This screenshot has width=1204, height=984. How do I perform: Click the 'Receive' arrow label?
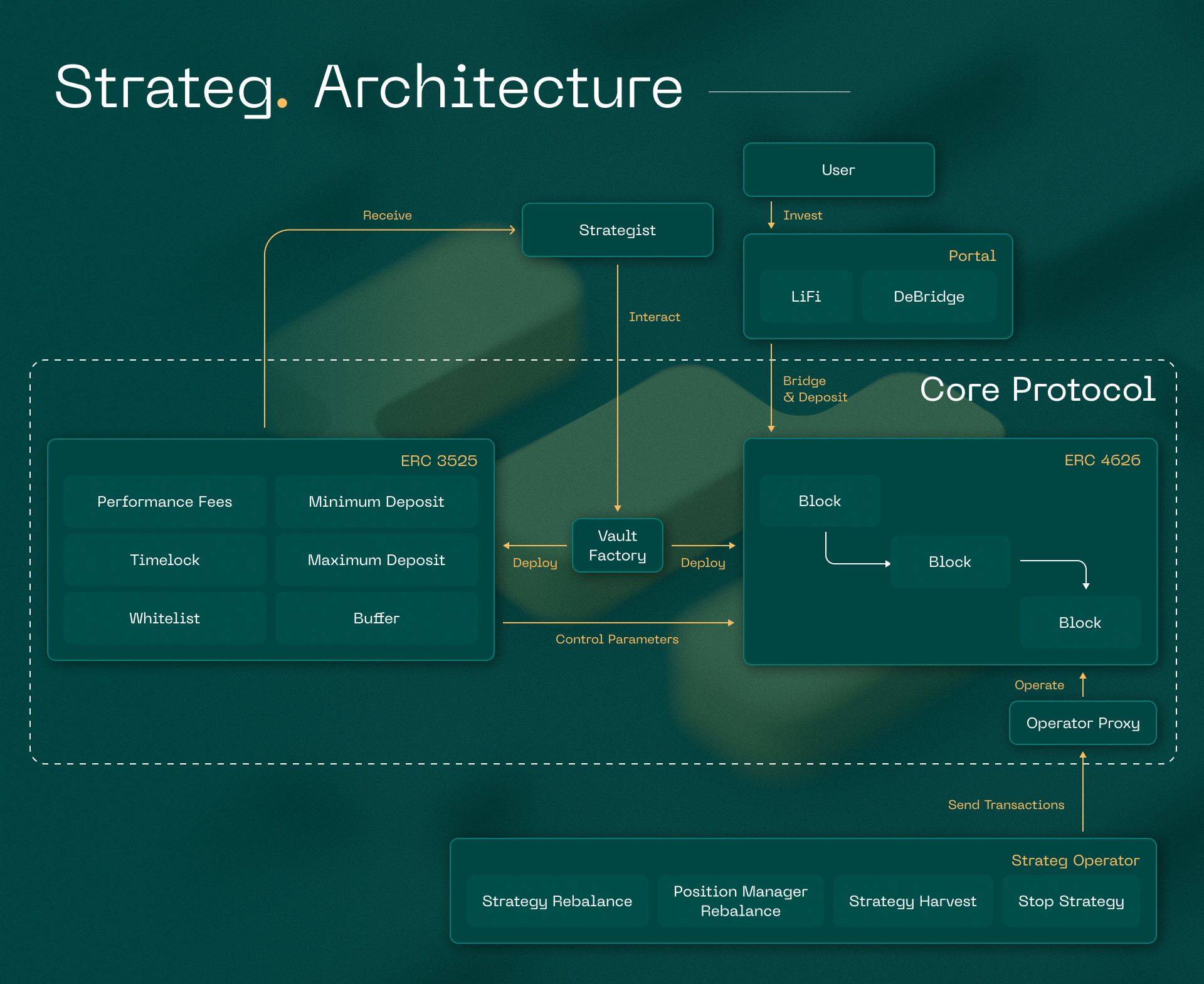point(388,215)
